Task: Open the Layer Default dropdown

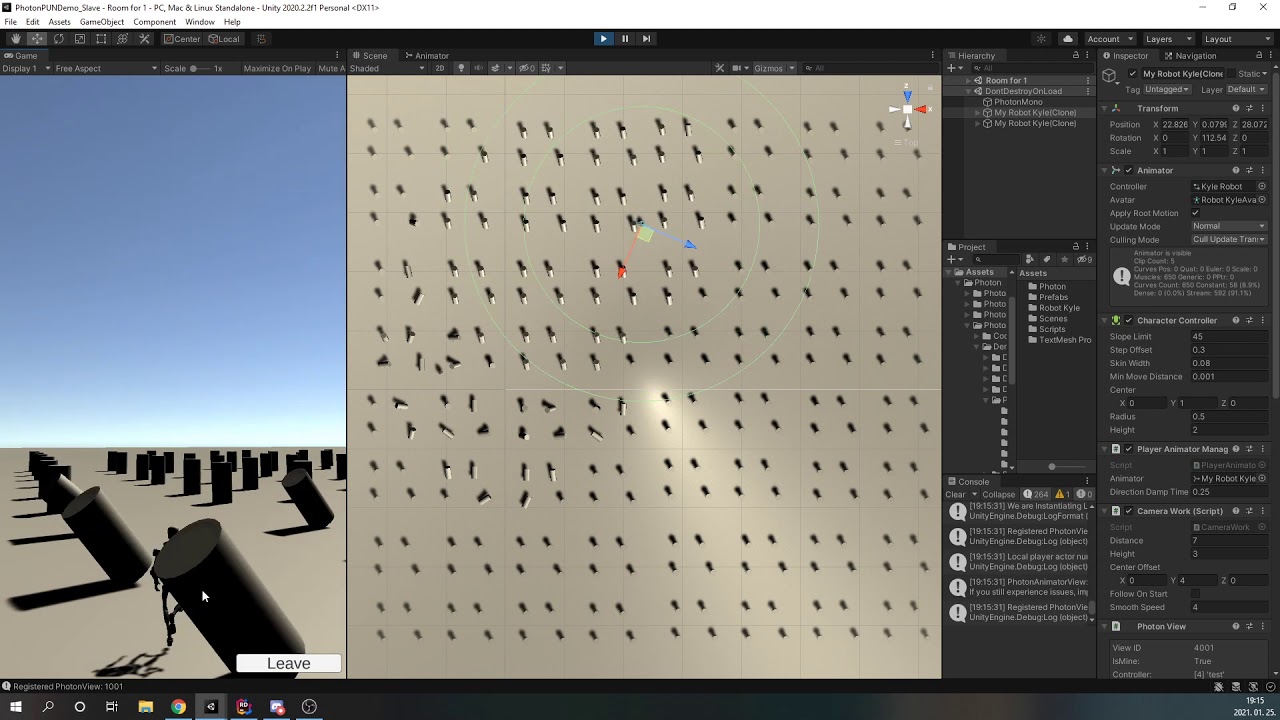Action: [1246, 89]
